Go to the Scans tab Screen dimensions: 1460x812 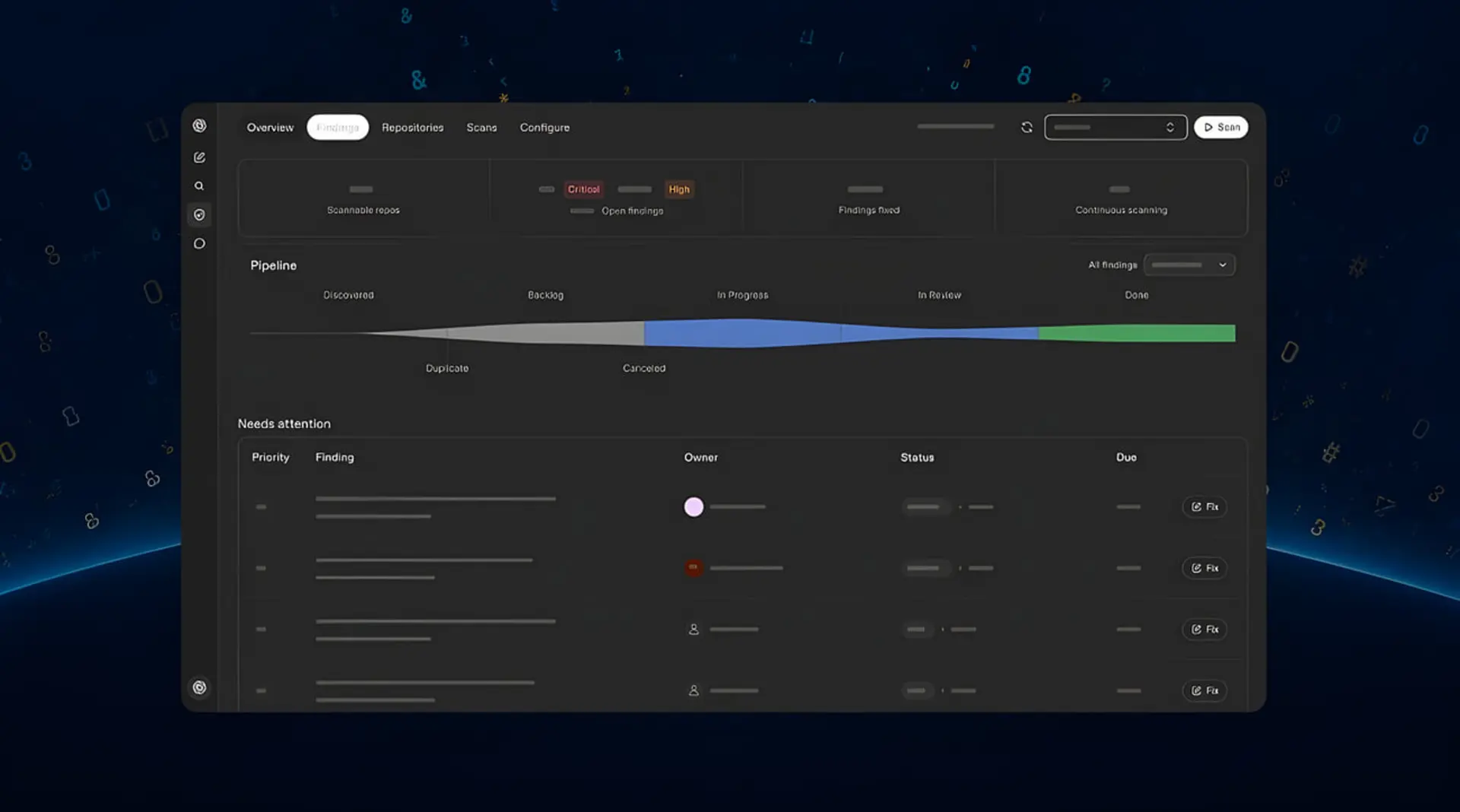(x=481, y=127)
